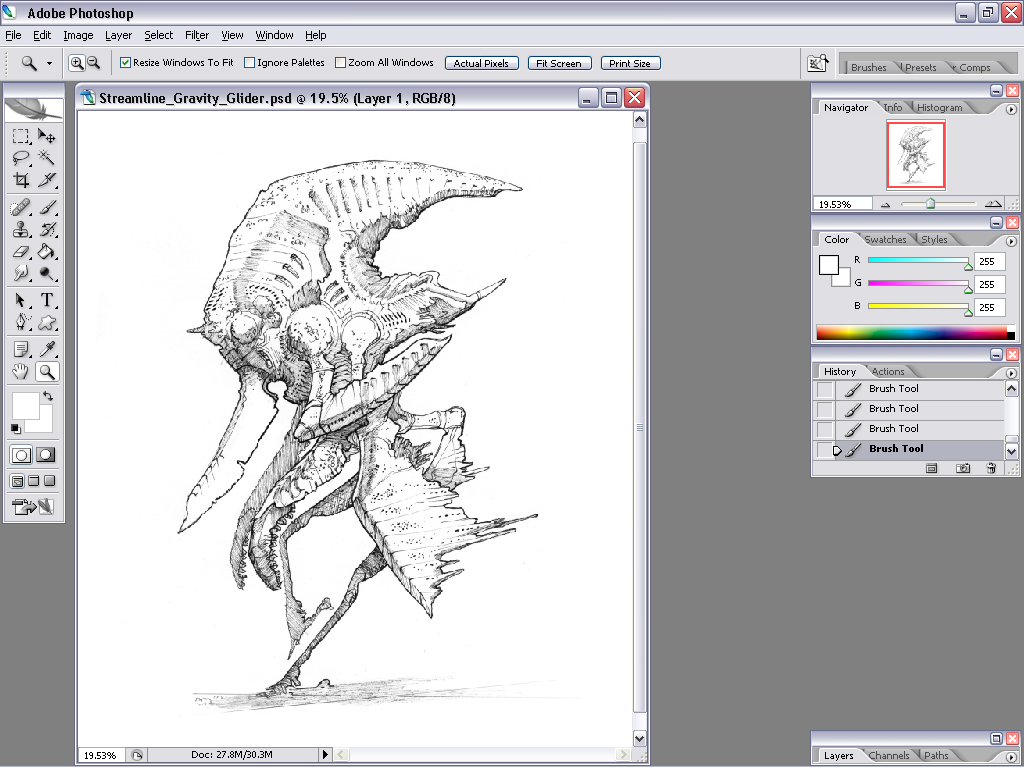The height and width of the screenshot is (768, 1024).
Task: Switch to the Channels tab
Action: pyautogui.click(x=889, y=756)
